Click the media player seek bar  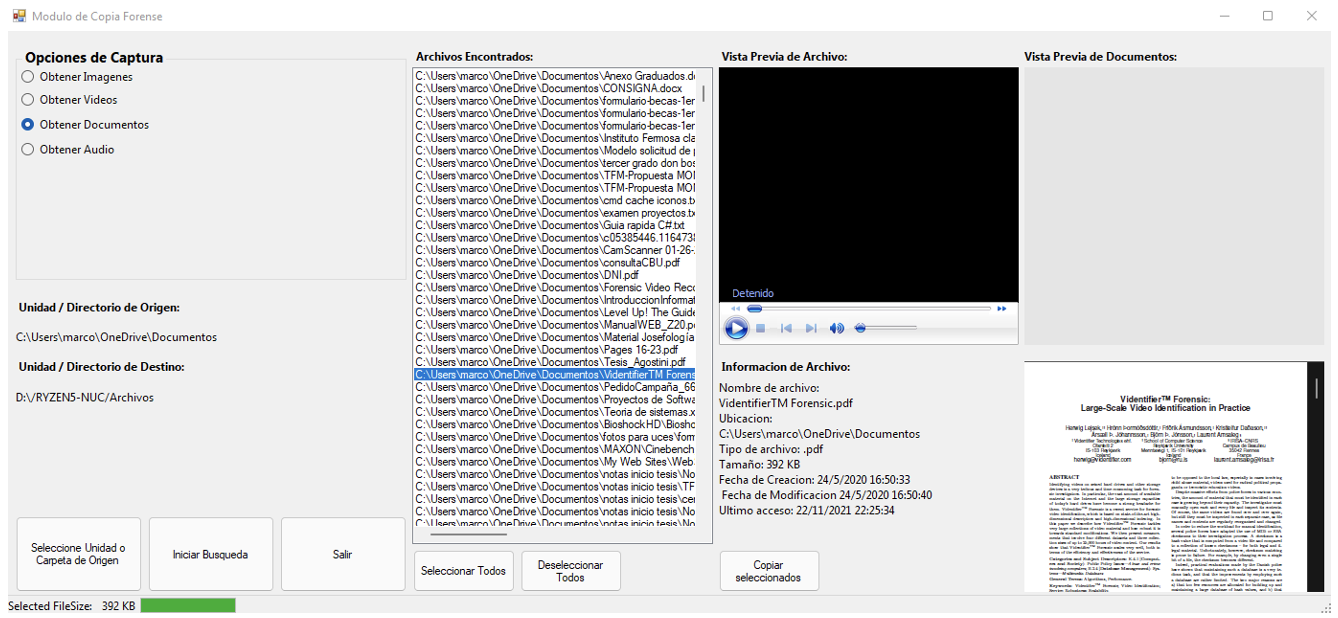pos(868,309)
